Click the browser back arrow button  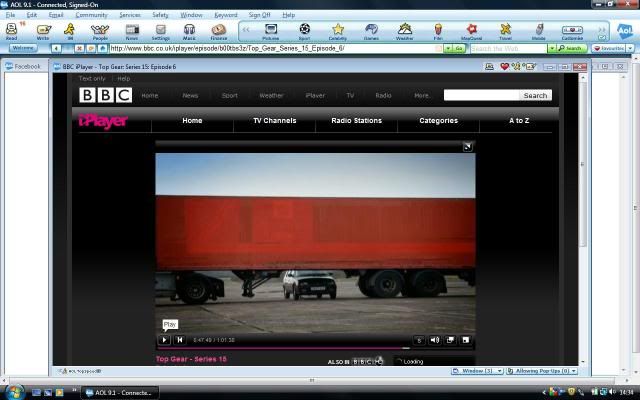[56, 49]
